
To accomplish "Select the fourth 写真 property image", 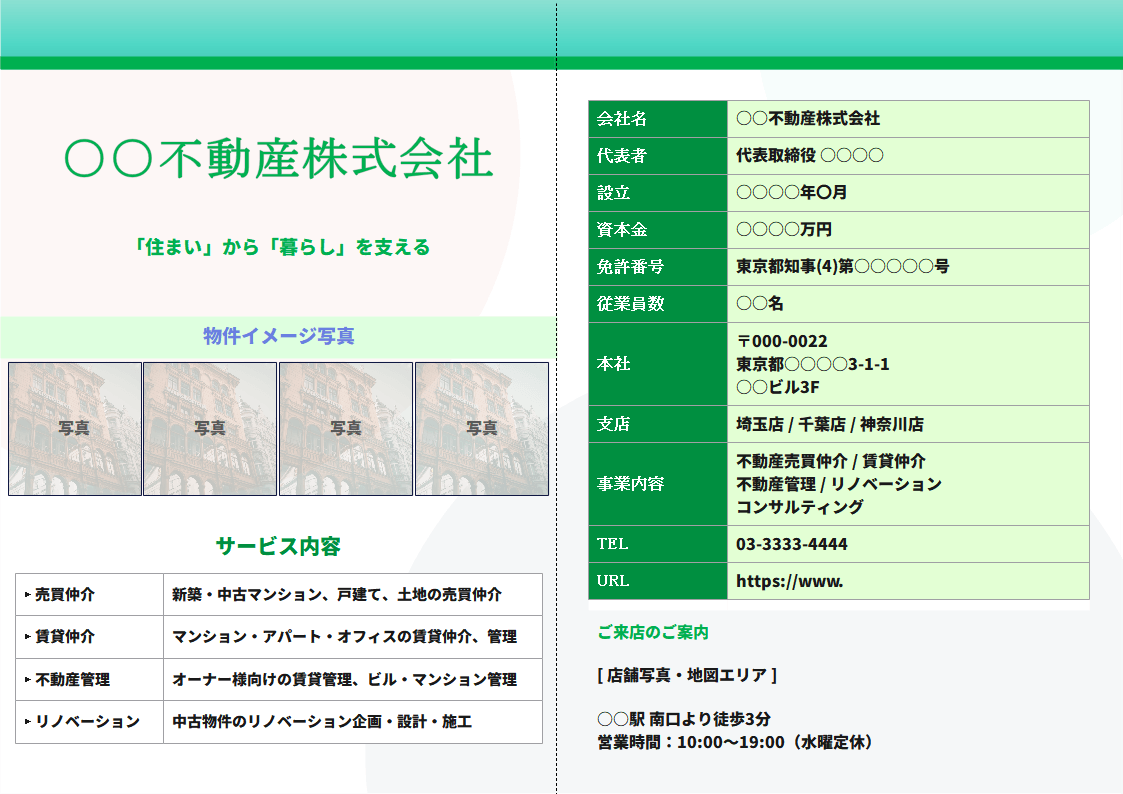I will 481,428.
